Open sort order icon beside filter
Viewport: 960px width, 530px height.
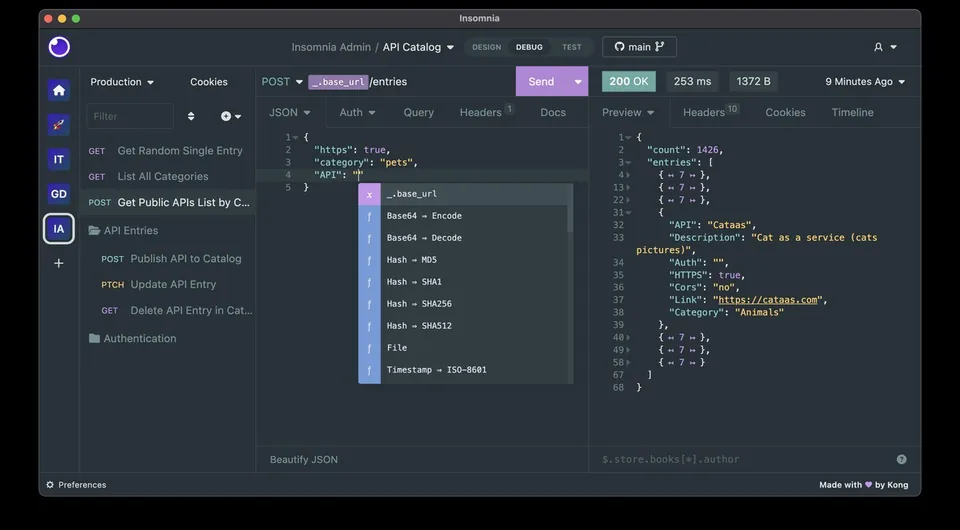point(191,116)
